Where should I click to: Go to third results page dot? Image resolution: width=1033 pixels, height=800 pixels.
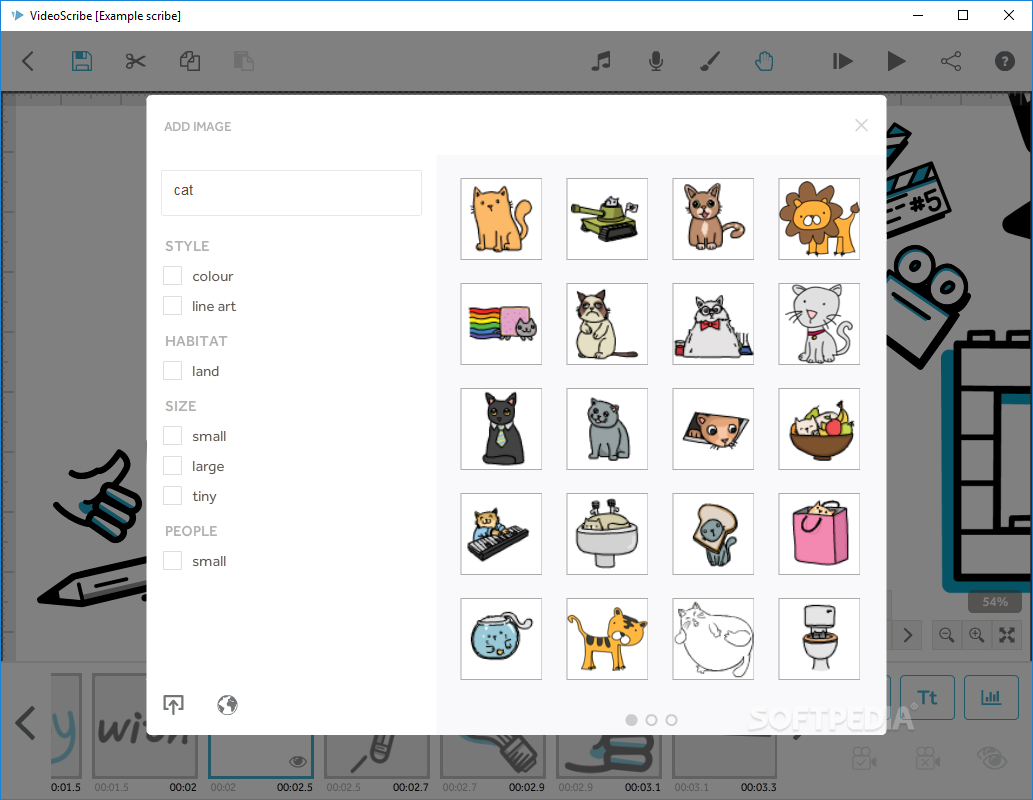point(671,720)
